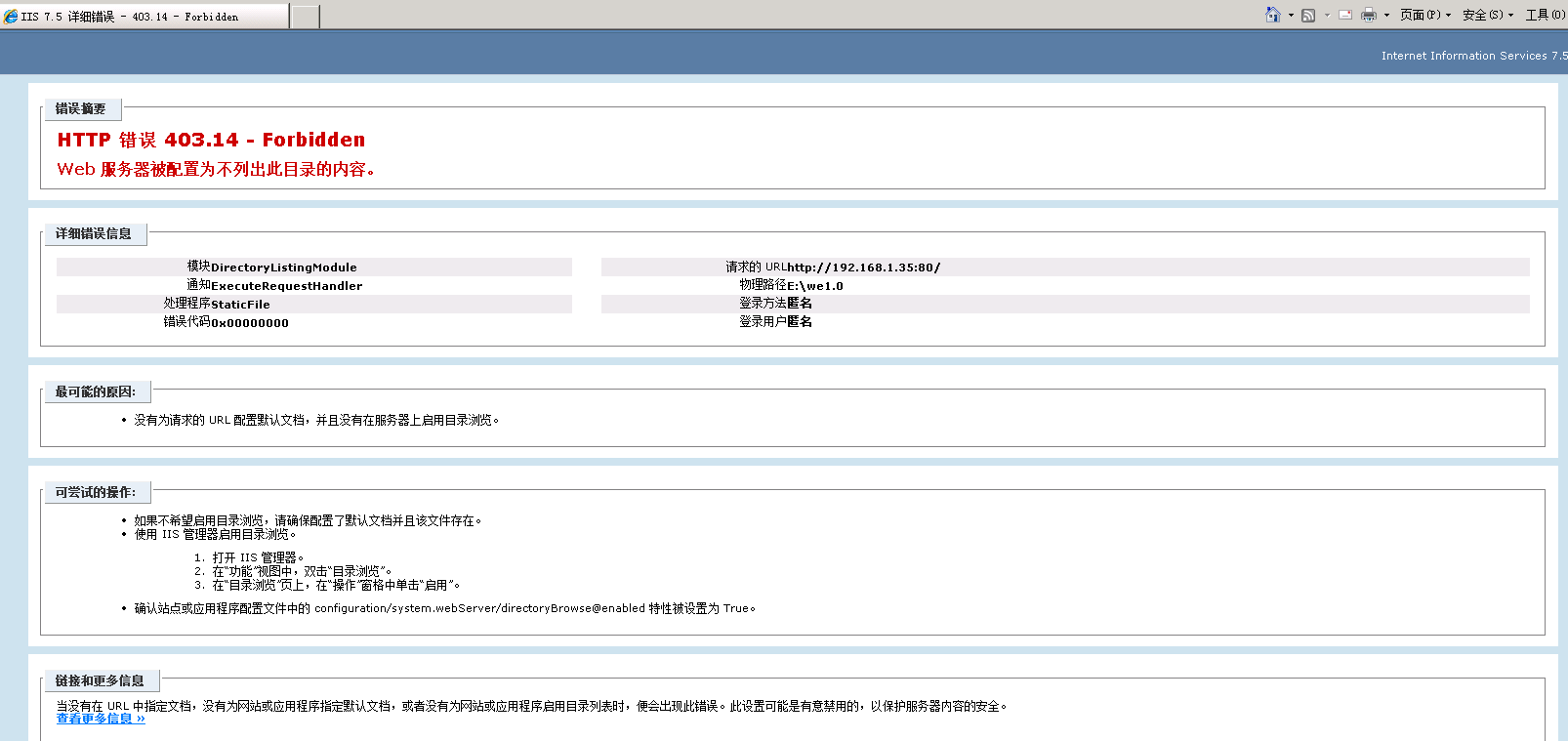Screen dimensions: 1568x741
Task: Click the Read Mail envelope icon
Action: click(1345, 15)
